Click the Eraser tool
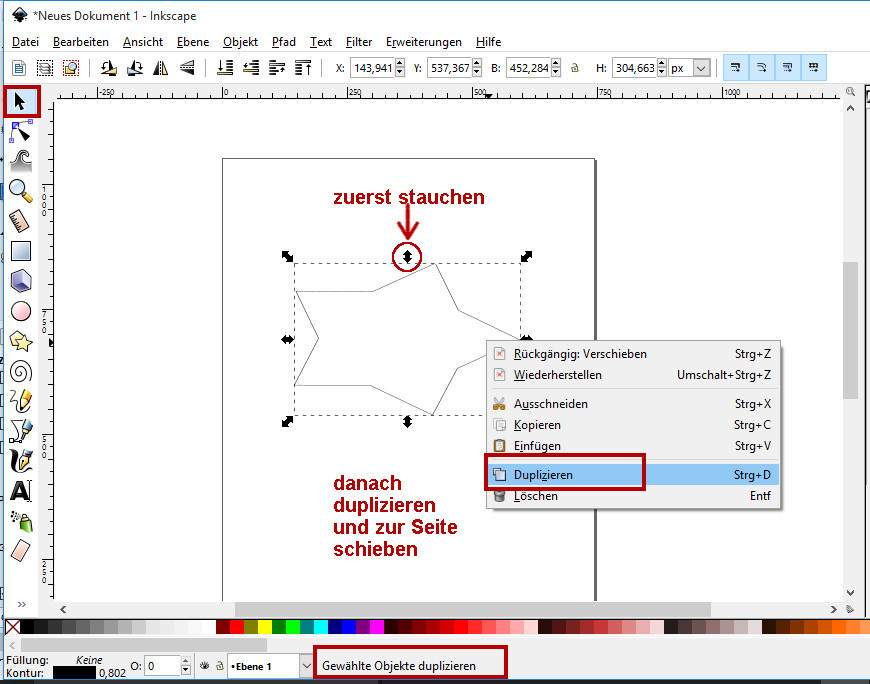 click(20, 551)
